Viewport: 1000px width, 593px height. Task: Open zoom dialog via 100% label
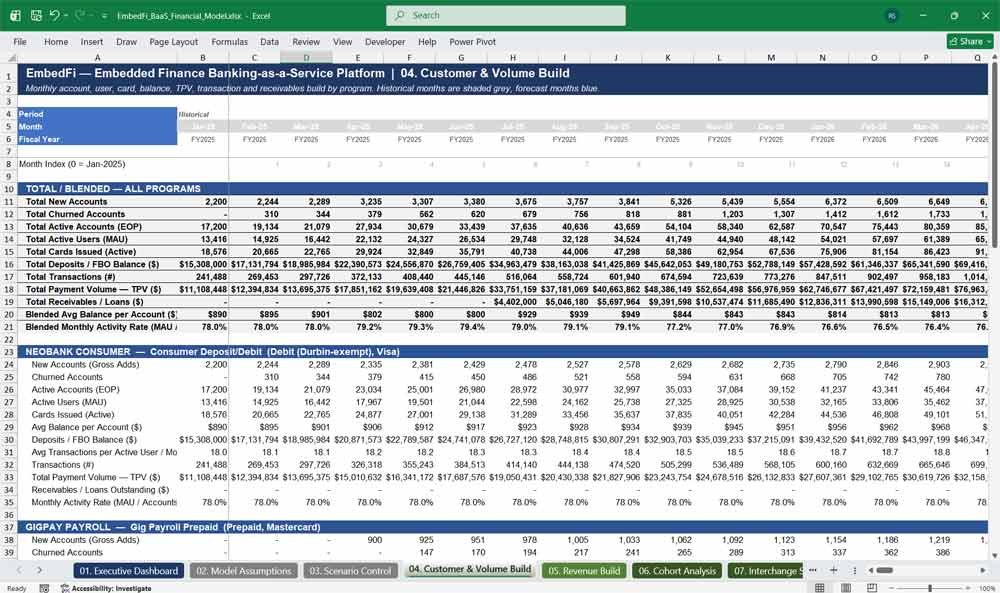pyautogui.click(x=986, y=588)
